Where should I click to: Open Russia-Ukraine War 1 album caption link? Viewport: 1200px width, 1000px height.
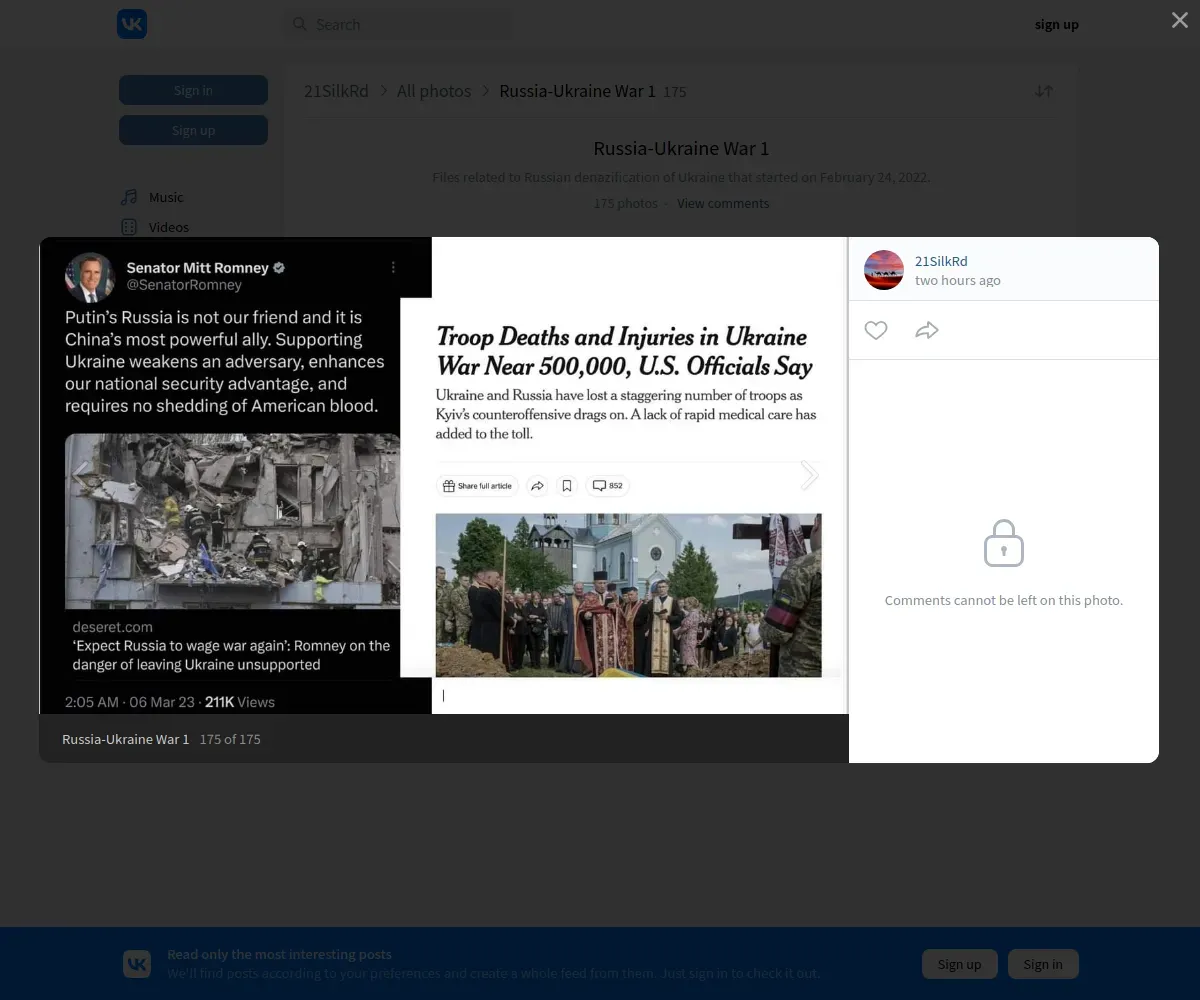click(x=125, y=739)
